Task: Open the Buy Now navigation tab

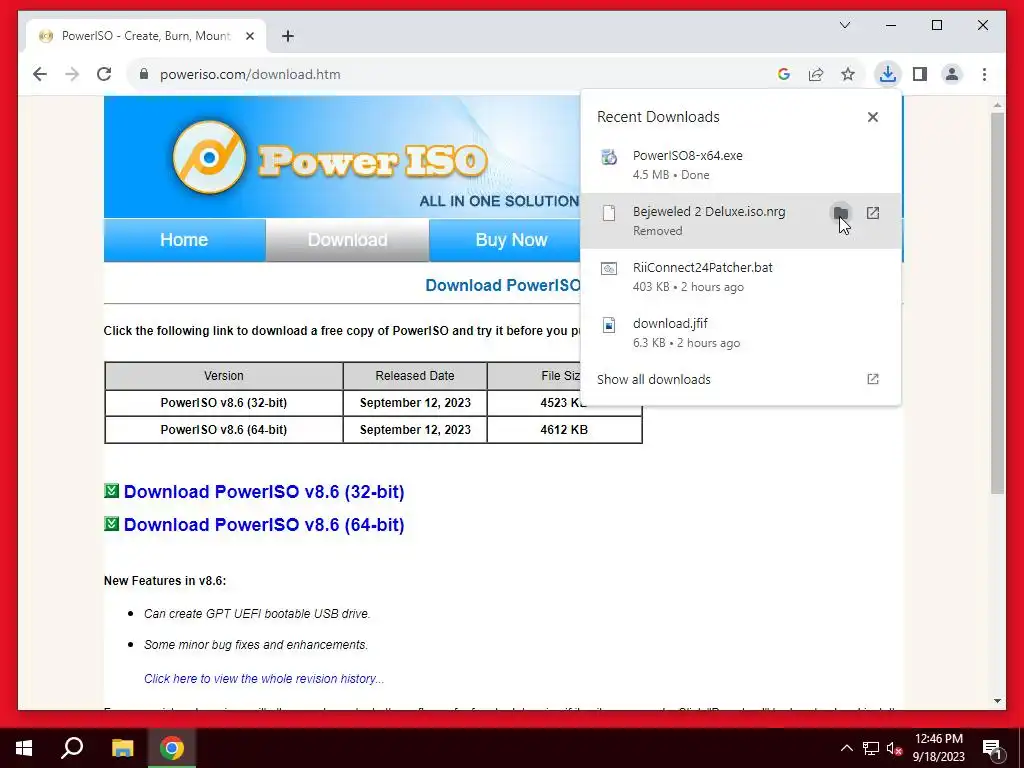Action: coord(511,240)
